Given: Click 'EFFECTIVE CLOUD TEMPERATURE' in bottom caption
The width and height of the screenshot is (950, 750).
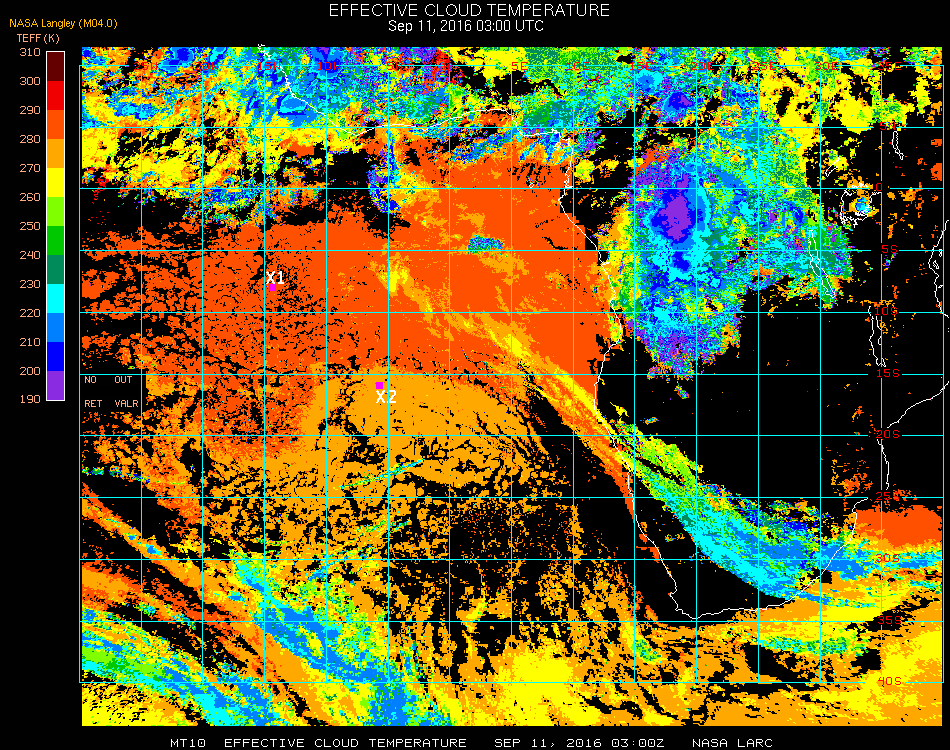Looking at the screenshot, I should [345, 743].
